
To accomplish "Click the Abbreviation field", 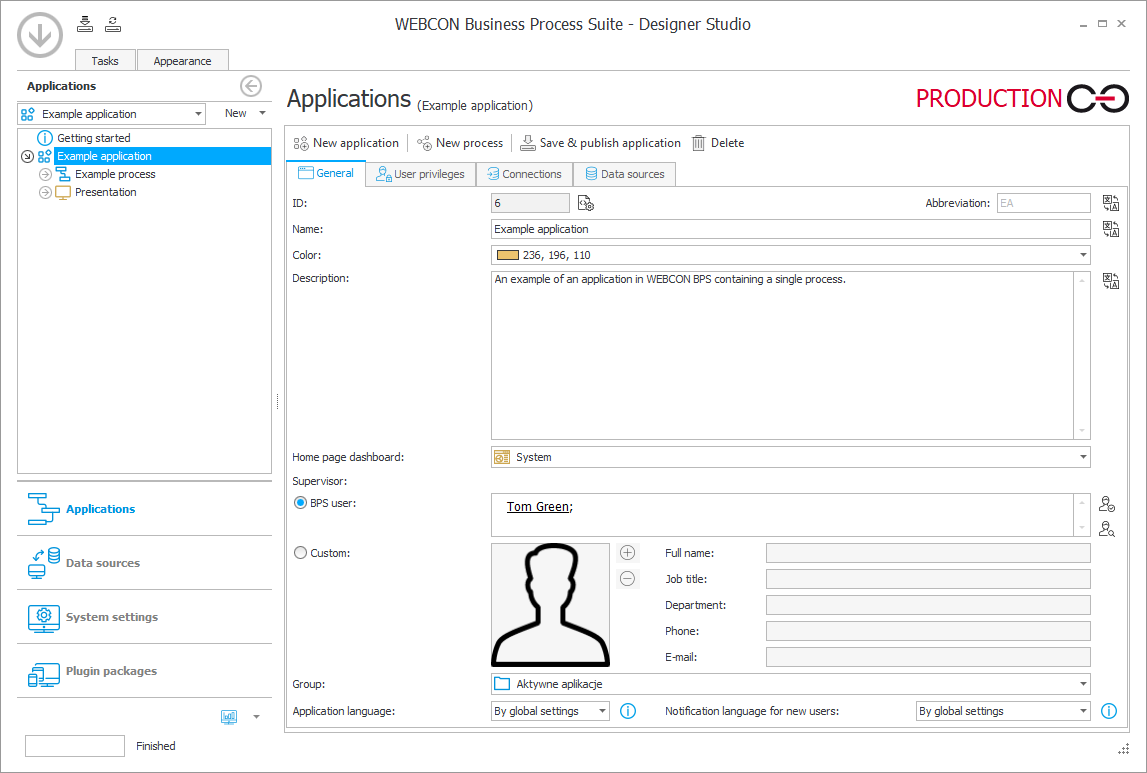I will coord(1043,203).
